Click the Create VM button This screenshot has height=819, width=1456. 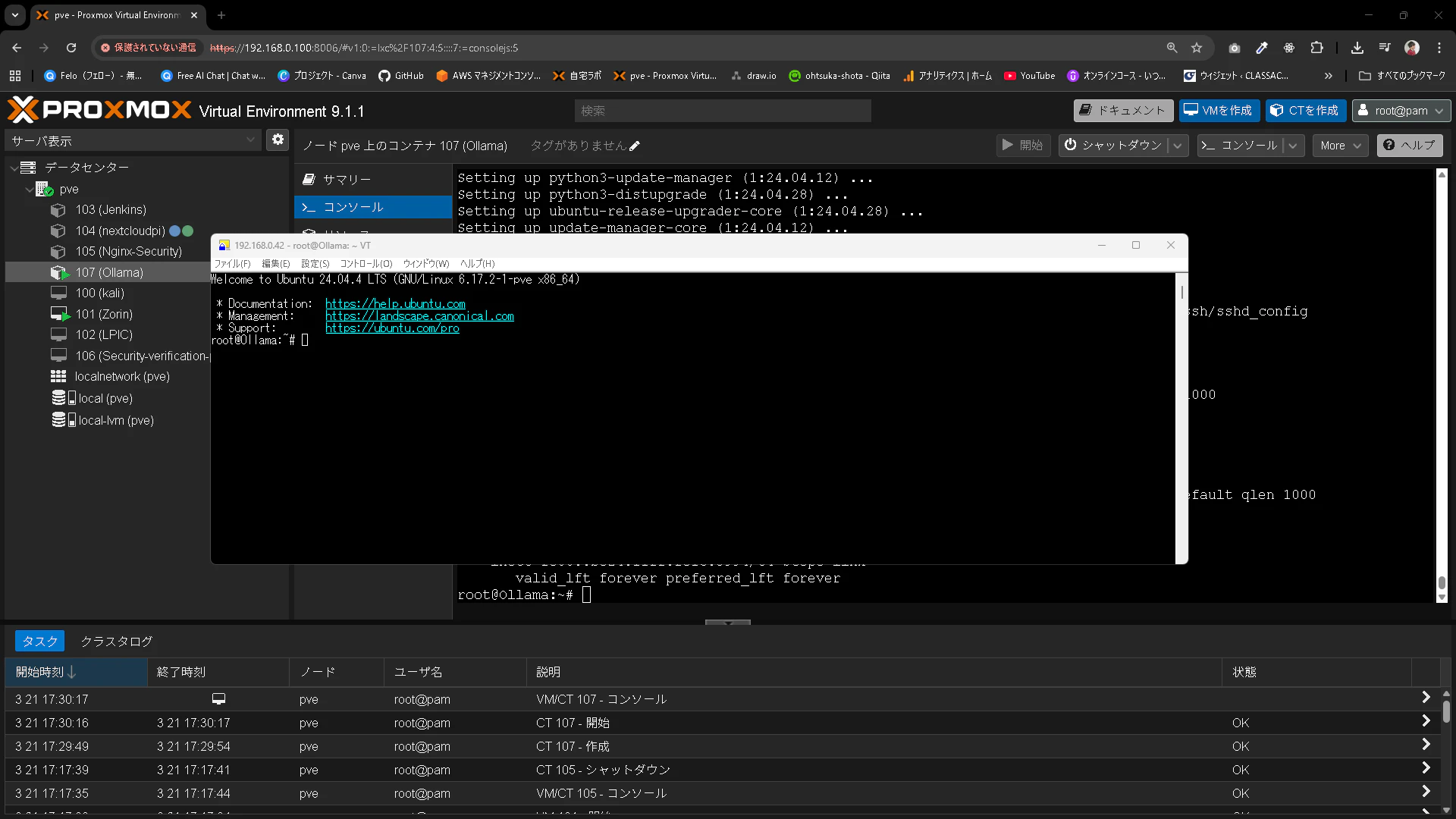1219,111
